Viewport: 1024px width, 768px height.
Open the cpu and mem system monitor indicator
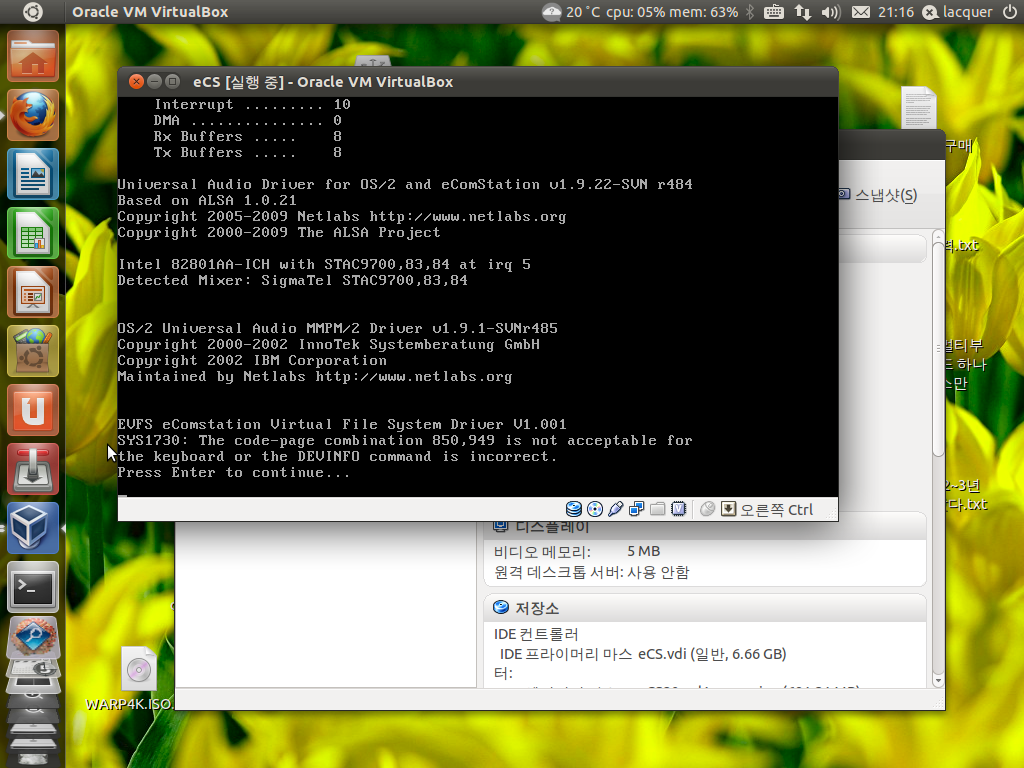(x=672, y=12)
